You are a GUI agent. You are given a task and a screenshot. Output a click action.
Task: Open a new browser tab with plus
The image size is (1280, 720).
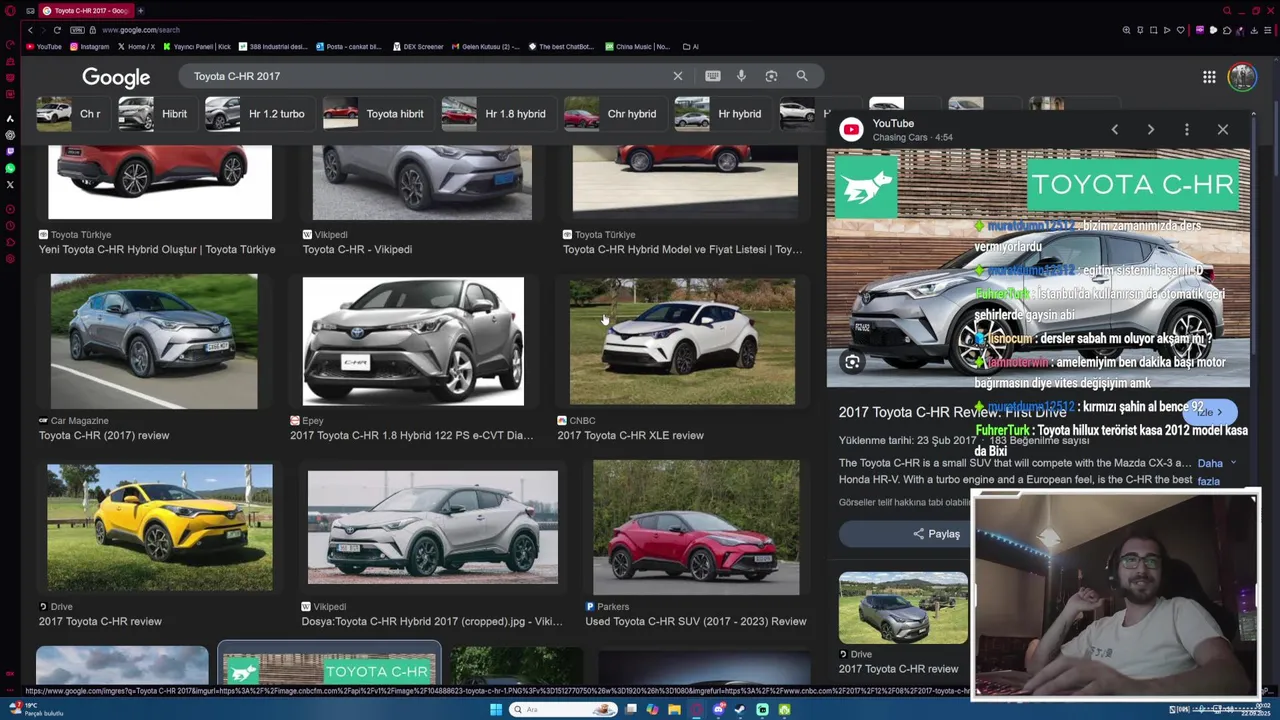coord(140,11)
